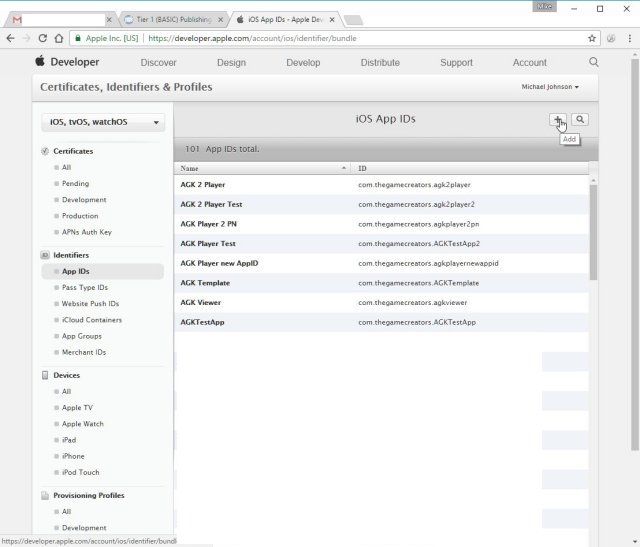The width and height of the screenshot is (640, 547).
Task: Open site search magnifier in Developer nav
Action: (x=593, y=62)
